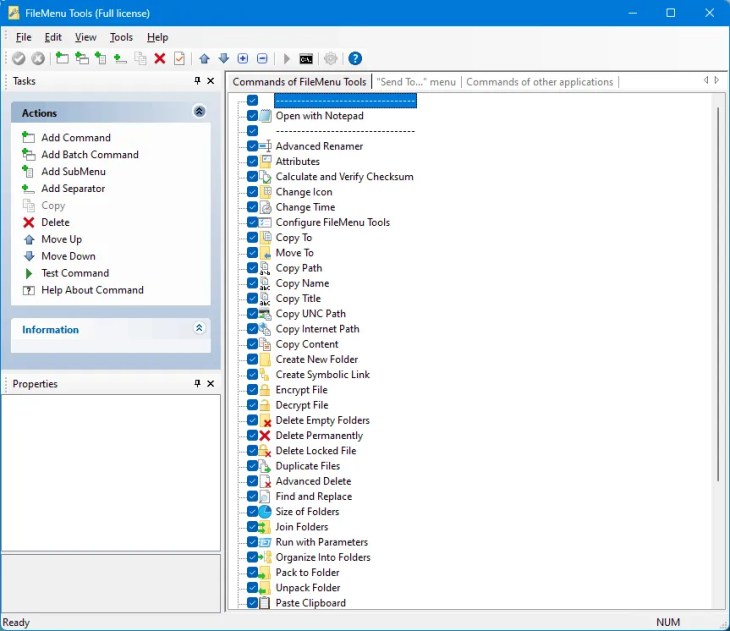Click the Test Command play toolbar icon
730x631 pixels.
[287, 59]
